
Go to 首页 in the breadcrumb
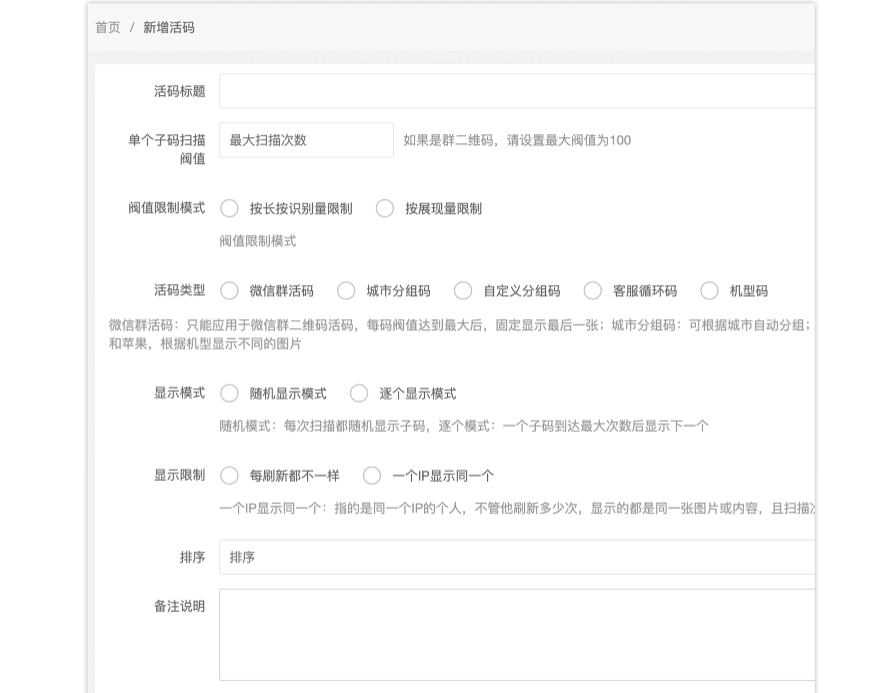pyautogui.click(x=107, y=28)
